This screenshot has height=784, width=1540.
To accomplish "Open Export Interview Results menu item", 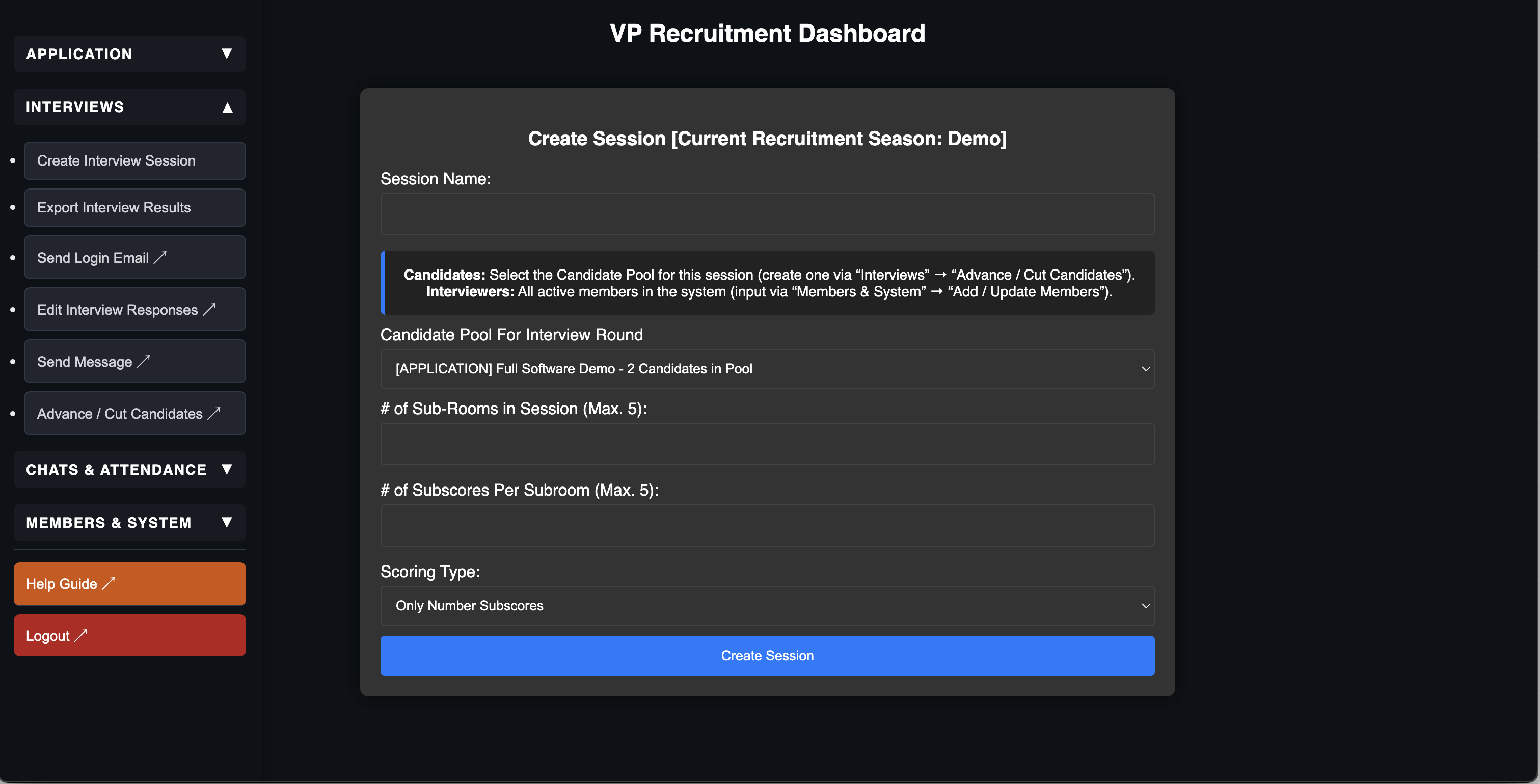I will click(134, 207).
